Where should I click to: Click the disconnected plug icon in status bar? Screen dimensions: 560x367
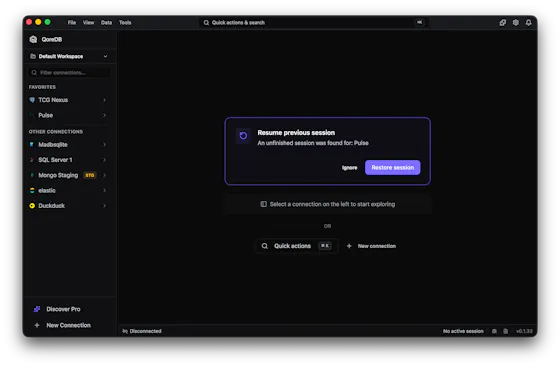pos(125,331)
